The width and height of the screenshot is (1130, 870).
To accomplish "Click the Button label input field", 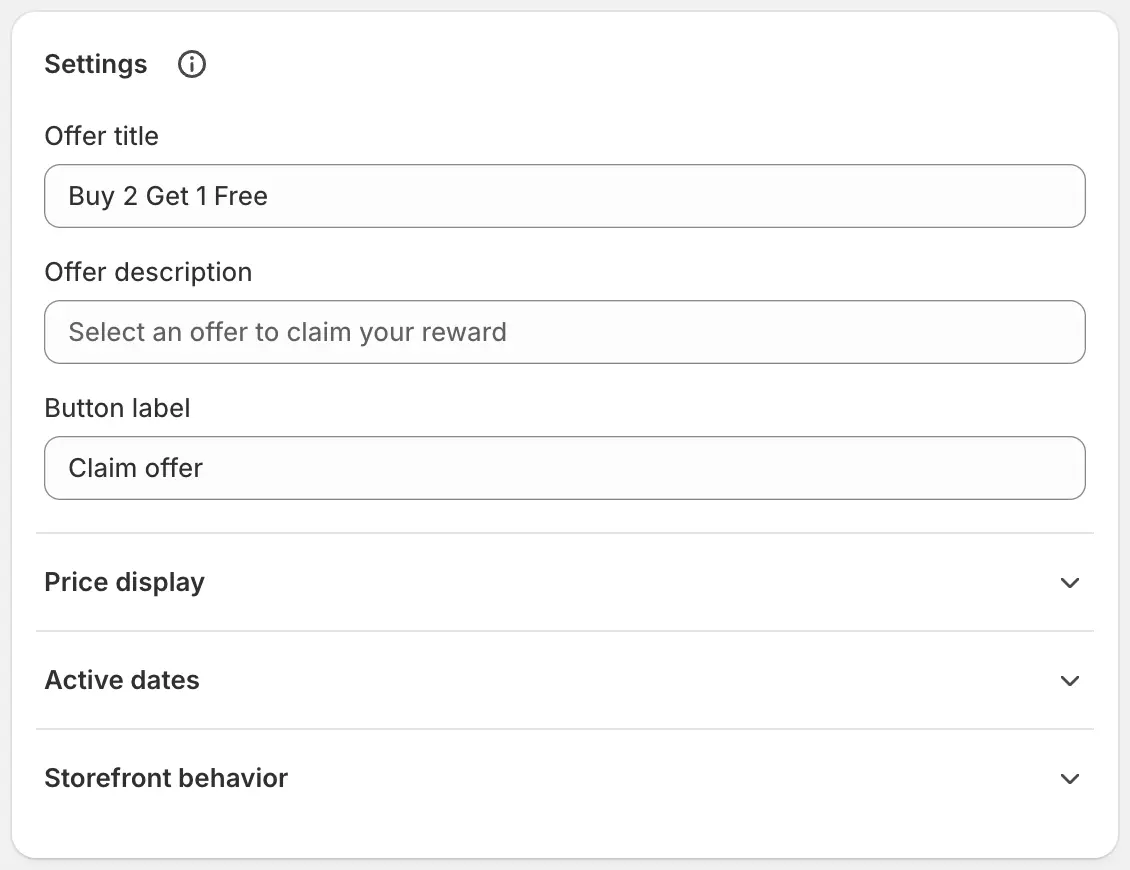I will 565,468.
